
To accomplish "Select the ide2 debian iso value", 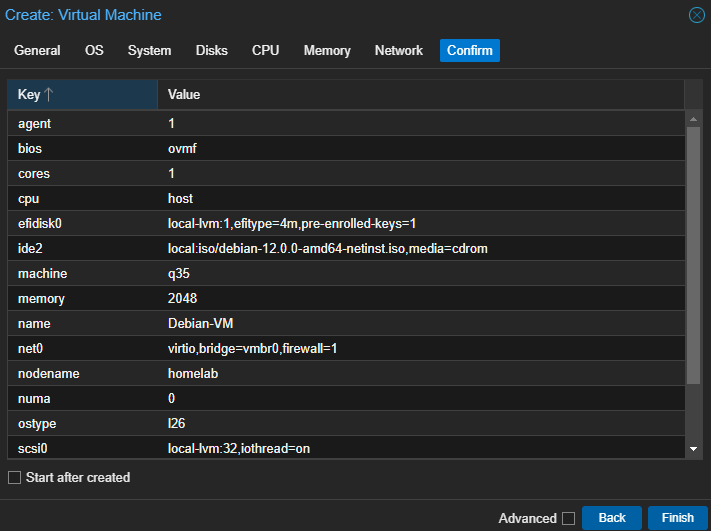I will tap(421, 248).
